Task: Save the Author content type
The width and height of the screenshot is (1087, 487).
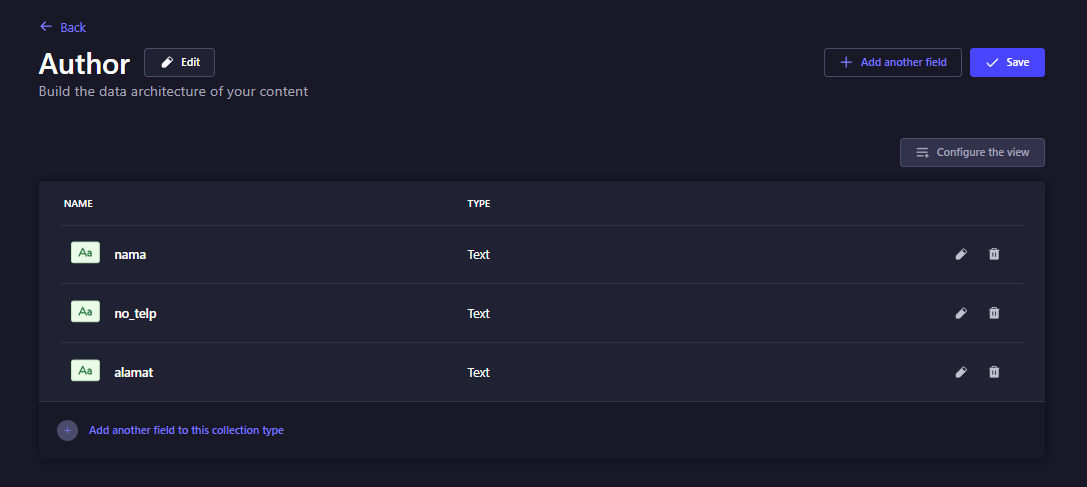Action: click(1007, 62)
